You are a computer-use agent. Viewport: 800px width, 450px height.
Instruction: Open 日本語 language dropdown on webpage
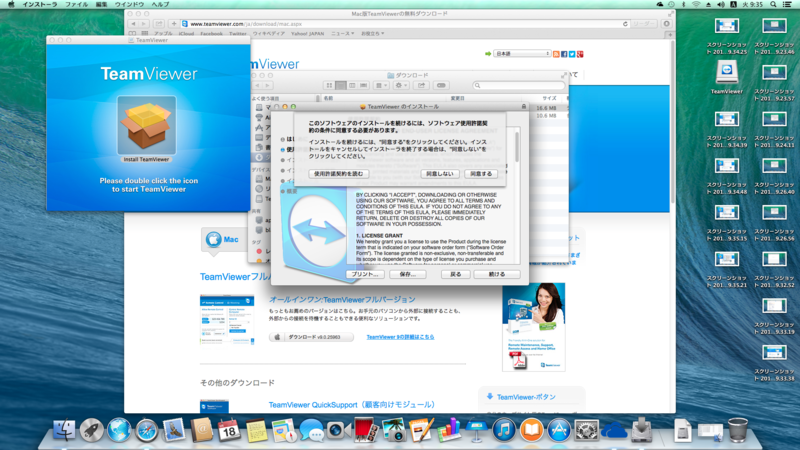[522, 54]
